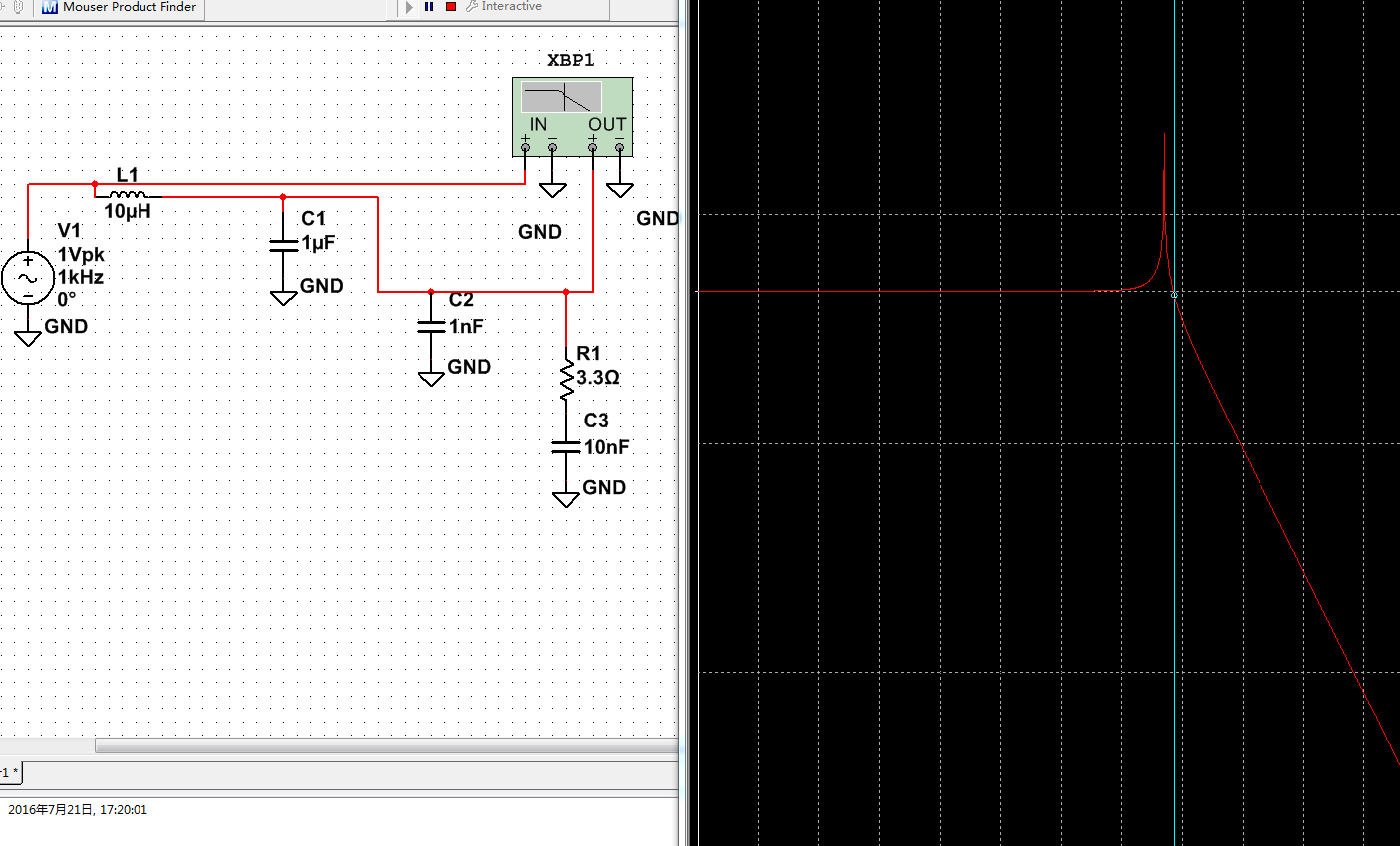Click the horizontal scrollbar of the schematic
Image resolution: width=1400 pixels, height=846 pixels.
tap(387, 746)
